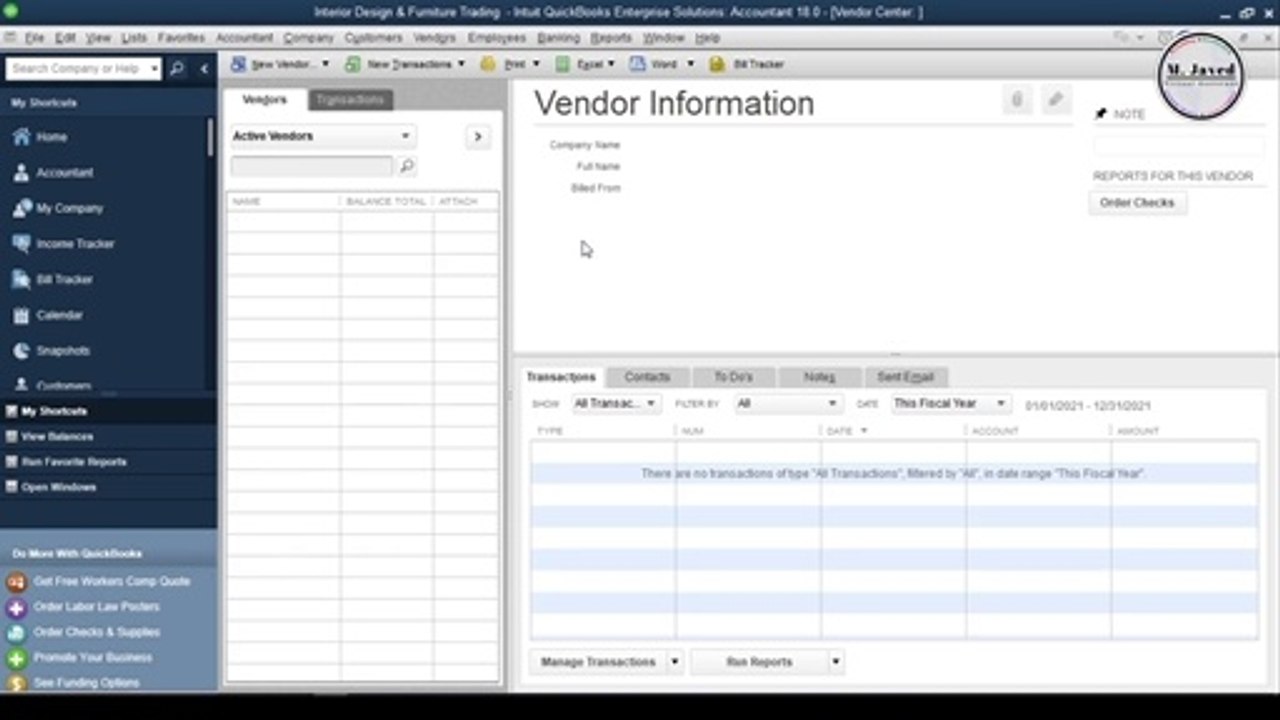
Task: Click the attachment paperclip icon in Vendor Information
Action: pyautogui.click(x=1017, y=99)
